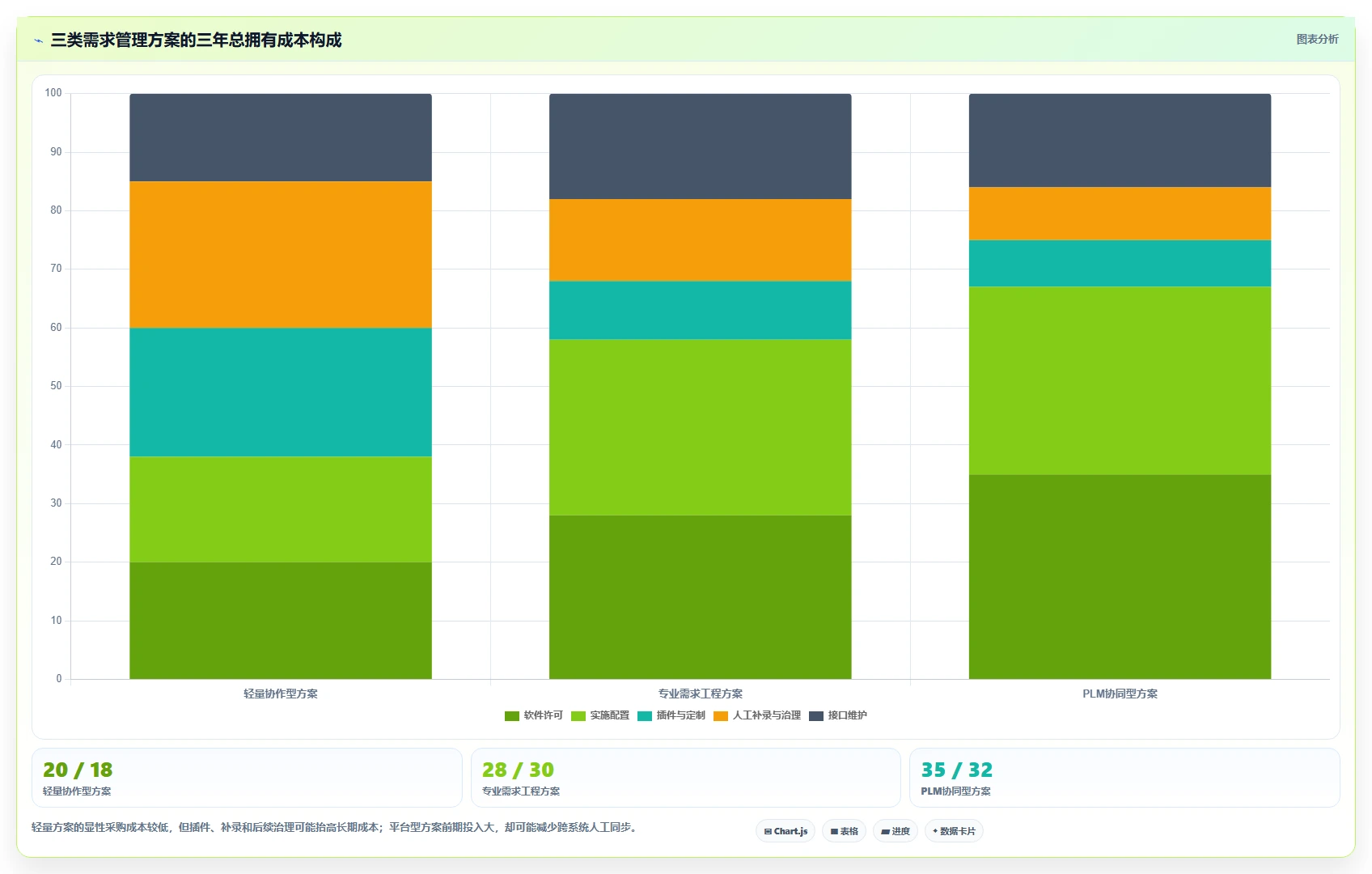The width and height of the screenshot is (1372, 874).
Task: Click the x-axis label PLM协同型方案
Action: tap(1120, 694)
